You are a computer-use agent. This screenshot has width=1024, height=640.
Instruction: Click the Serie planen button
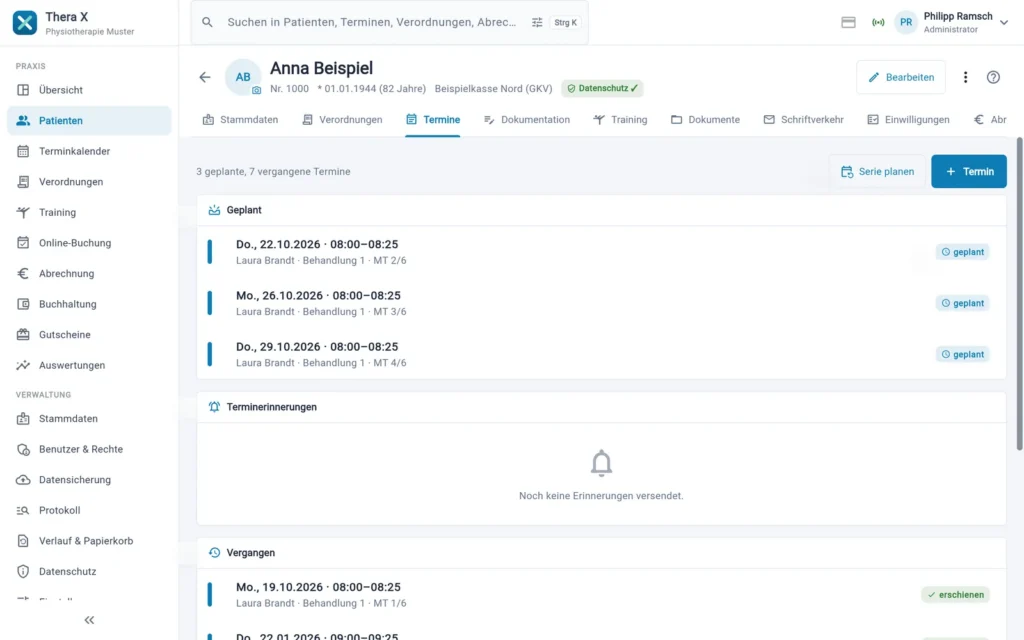877,172
